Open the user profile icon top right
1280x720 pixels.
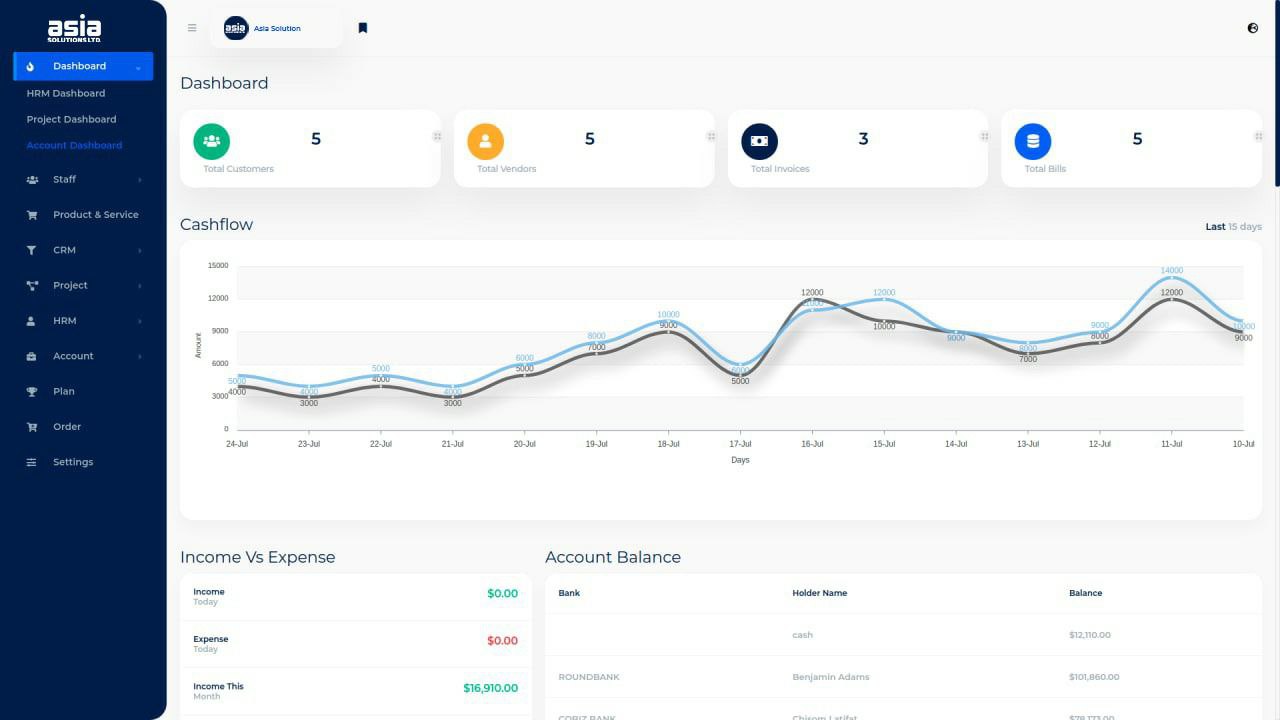pyautogui.click(x=1252, y=28)
